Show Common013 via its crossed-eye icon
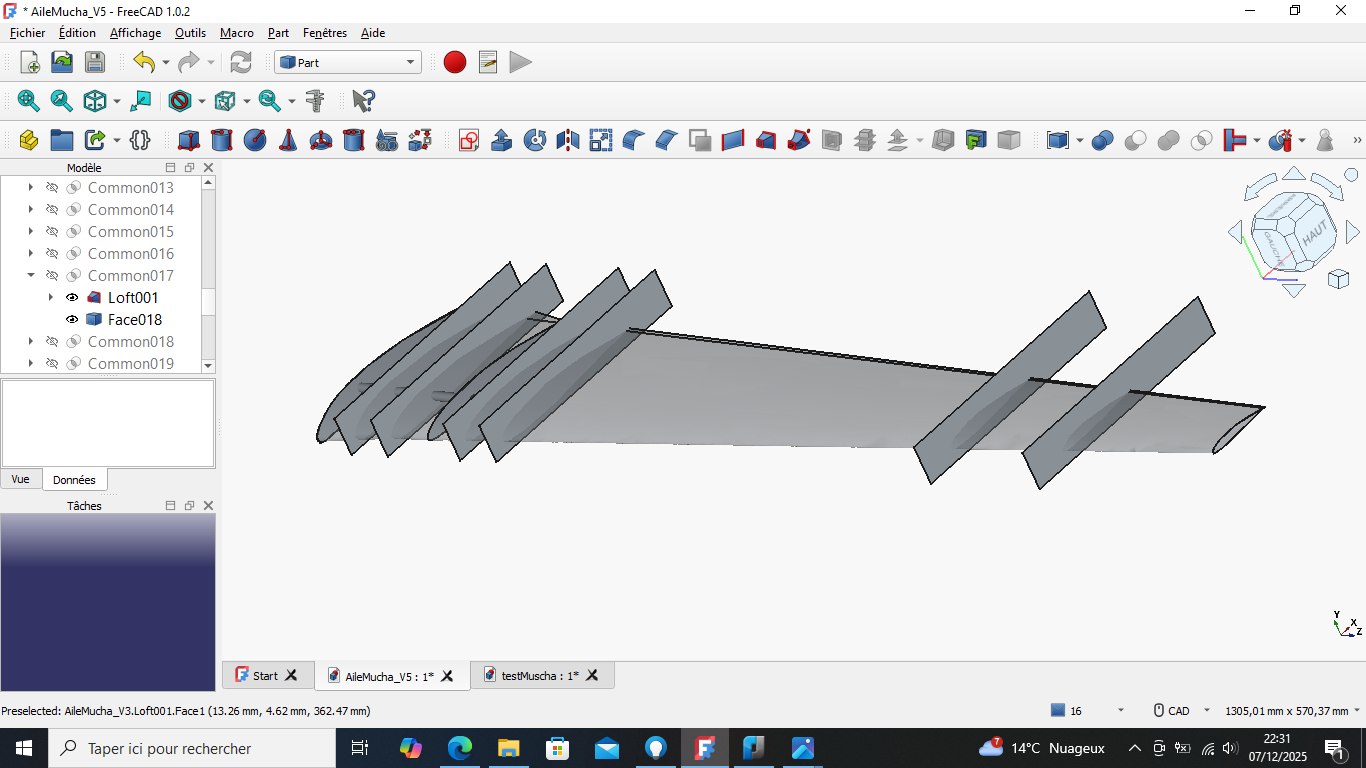The height and width of the screenshot is (768, 1366). (x=53, y=188)
